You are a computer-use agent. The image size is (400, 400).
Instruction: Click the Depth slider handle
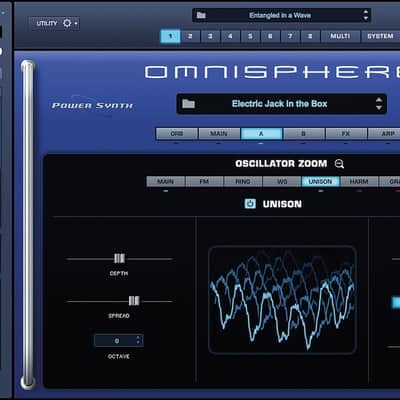pos(119,258)
